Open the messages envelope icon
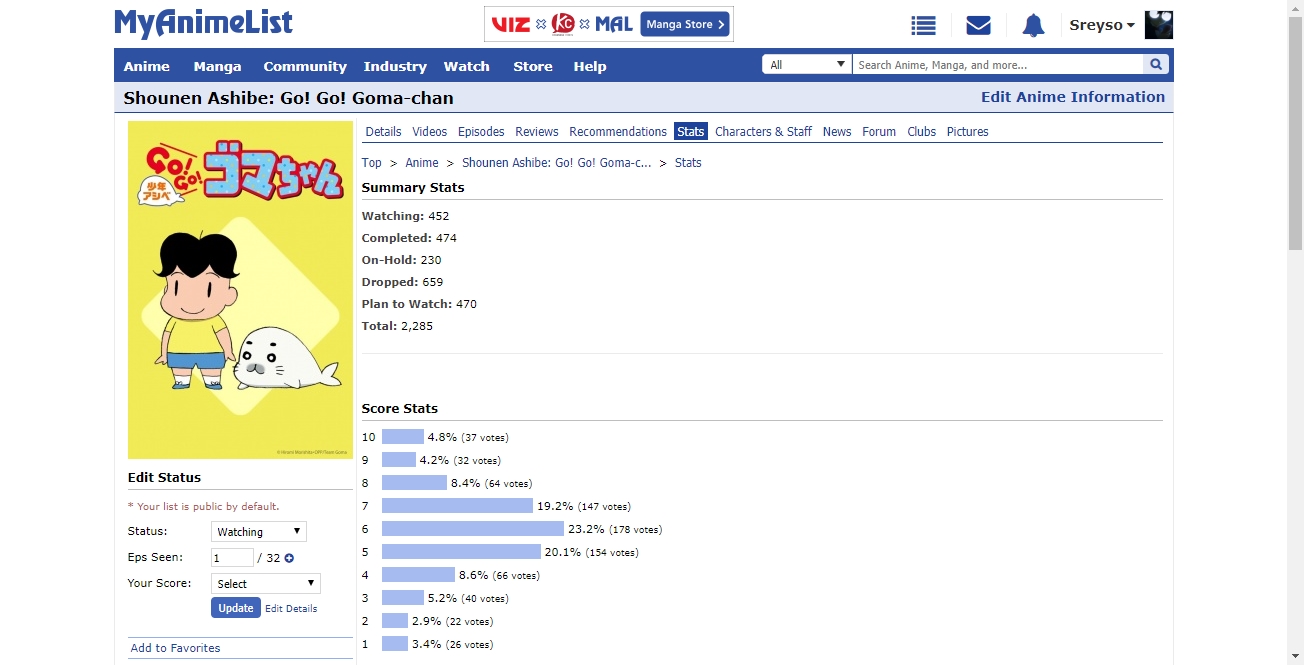This screenshot has width=1304, height=665. coord(978,26)
